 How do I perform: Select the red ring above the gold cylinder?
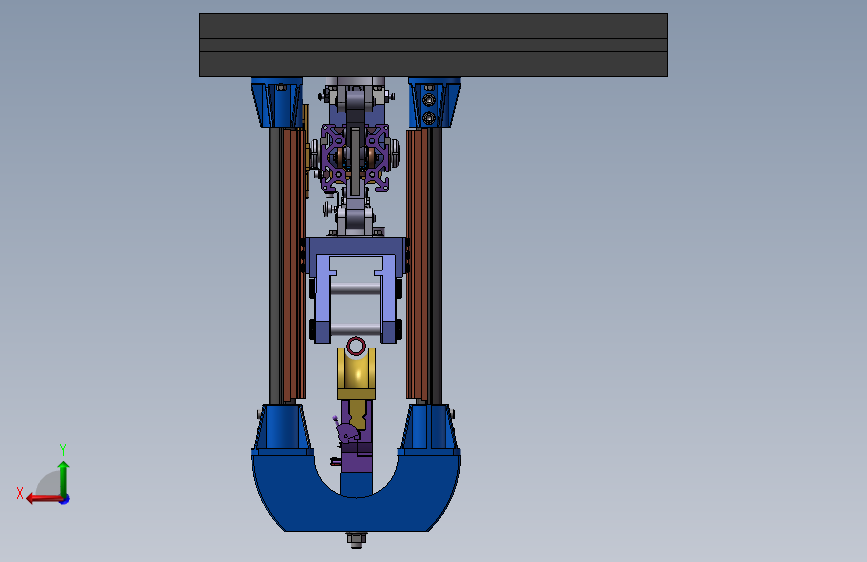[x=356, y=347]
